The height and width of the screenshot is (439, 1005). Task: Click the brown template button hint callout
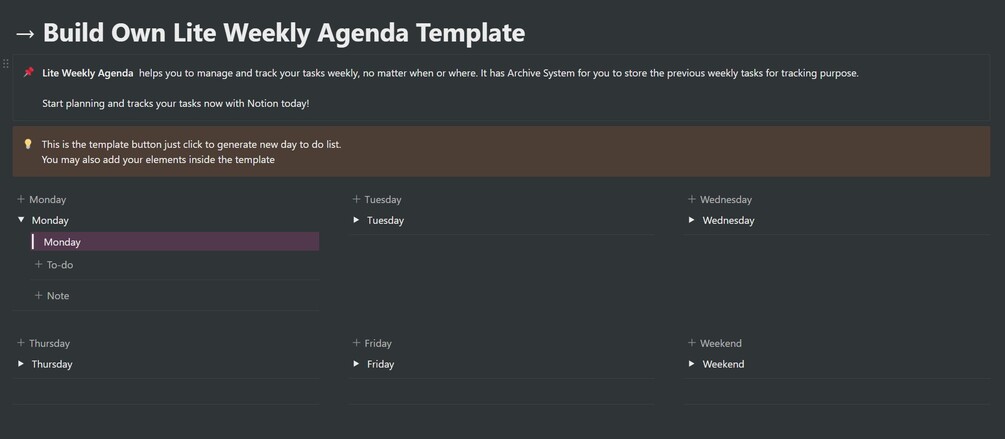click(x=500, y=152)
